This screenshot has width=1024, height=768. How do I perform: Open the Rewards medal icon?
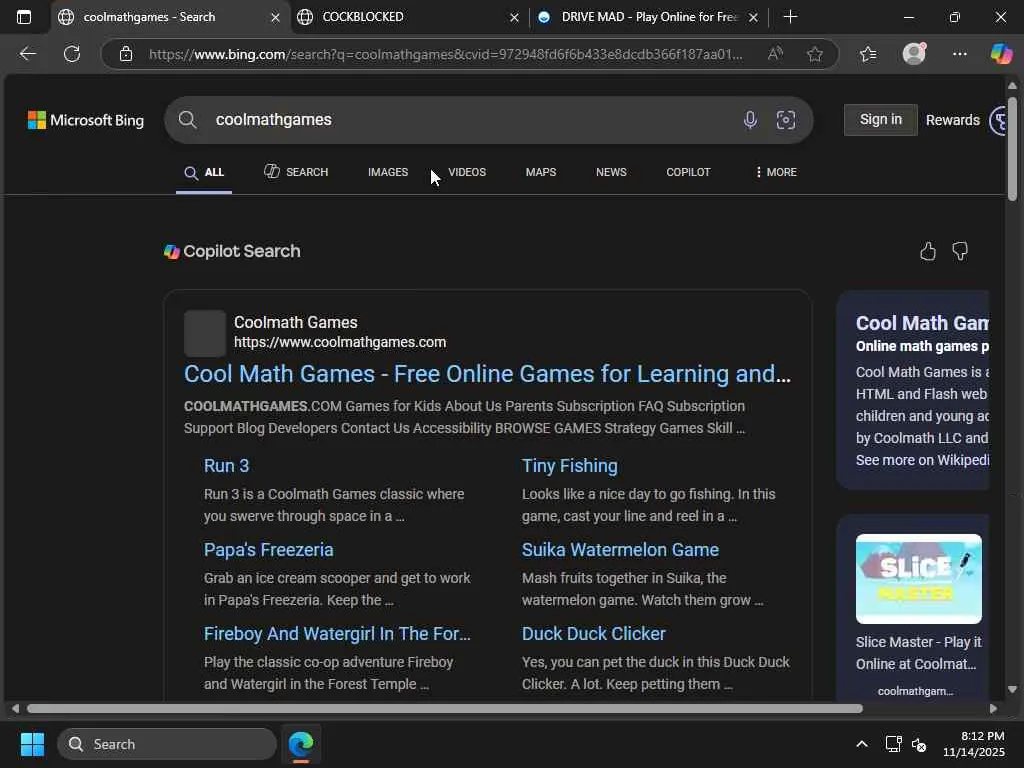[x=997, y=120]
